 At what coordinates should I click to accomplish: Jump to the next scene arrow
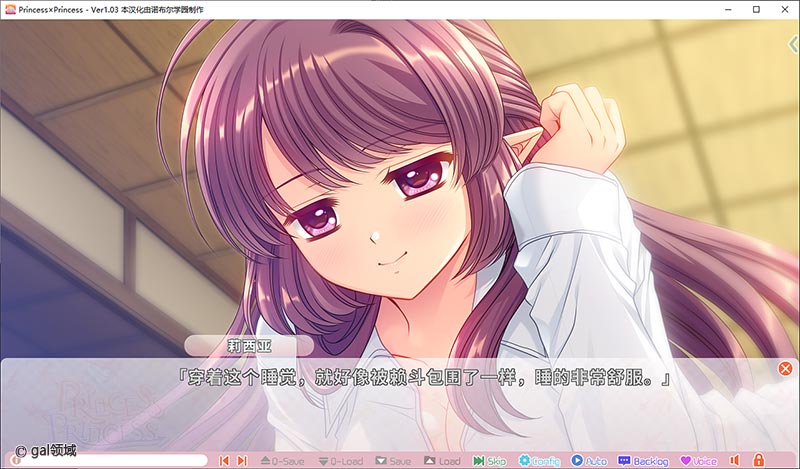click(x=241, y=461)
